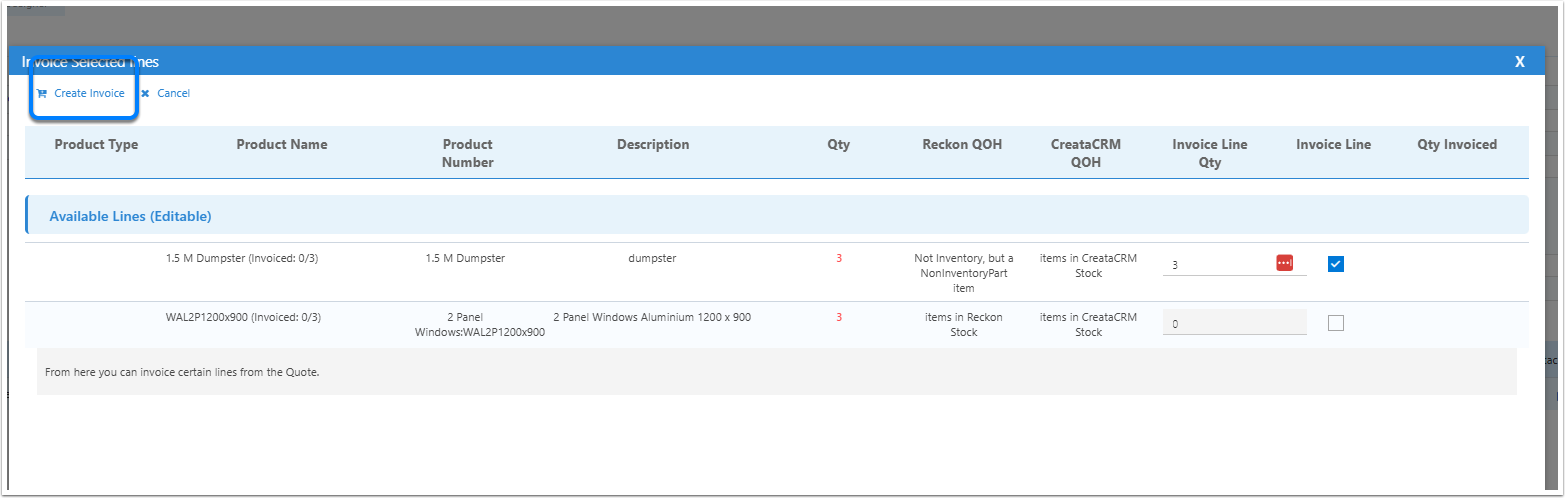Image resolution: width=1565 pixels, height=498 pixels.
Task: Click the Product Number column header
Action: 468,153
